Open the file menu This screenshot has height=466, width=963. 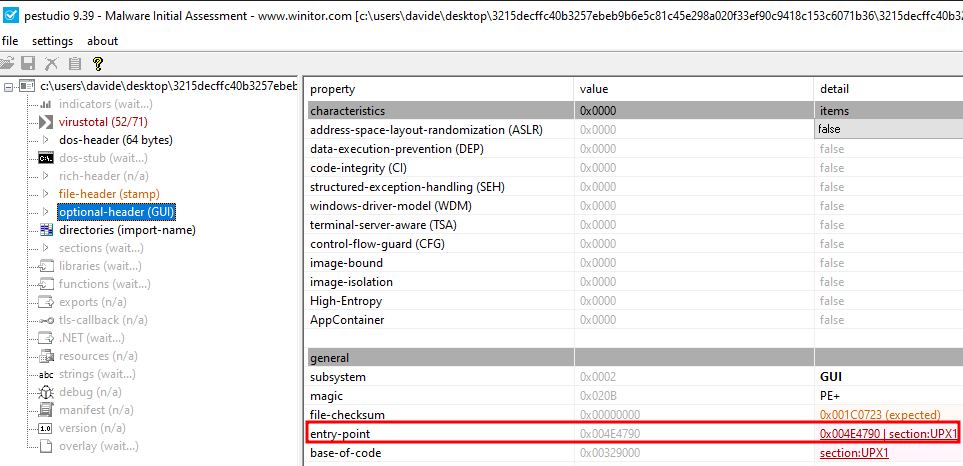pyautogui.click(x=10, y=41)
